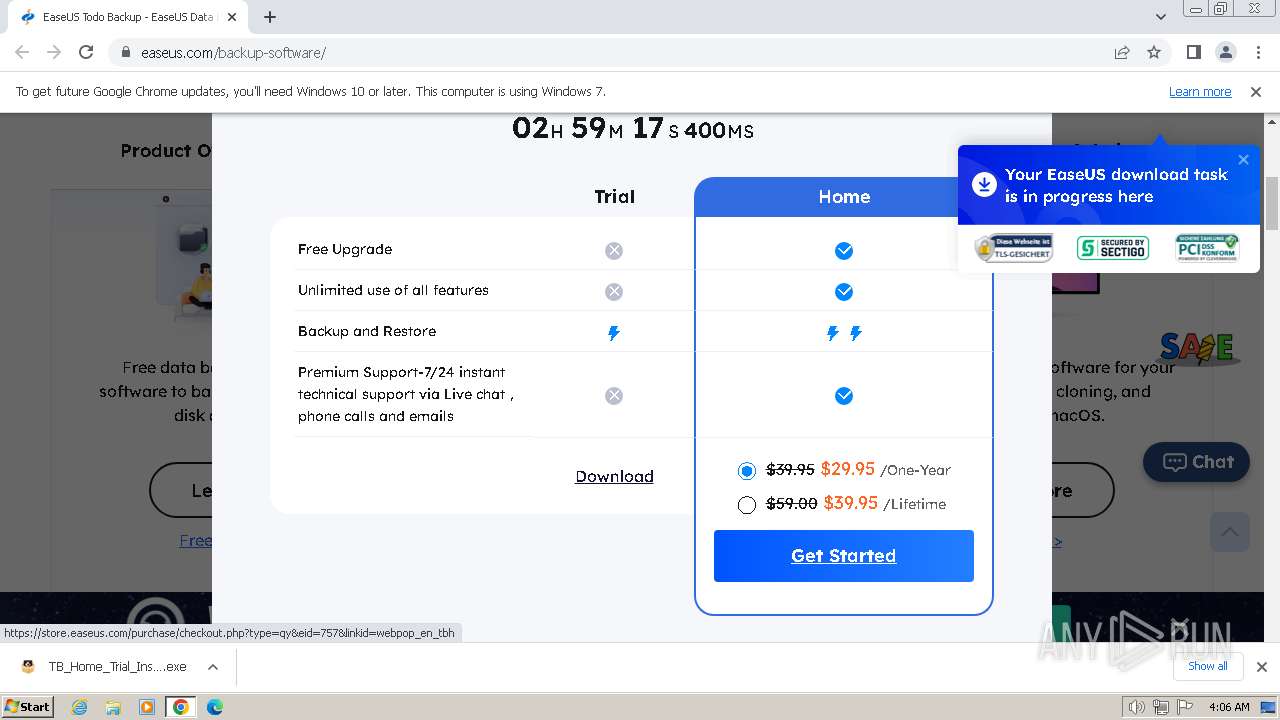Click the Backup and Restore feature text

pos(367,331)
